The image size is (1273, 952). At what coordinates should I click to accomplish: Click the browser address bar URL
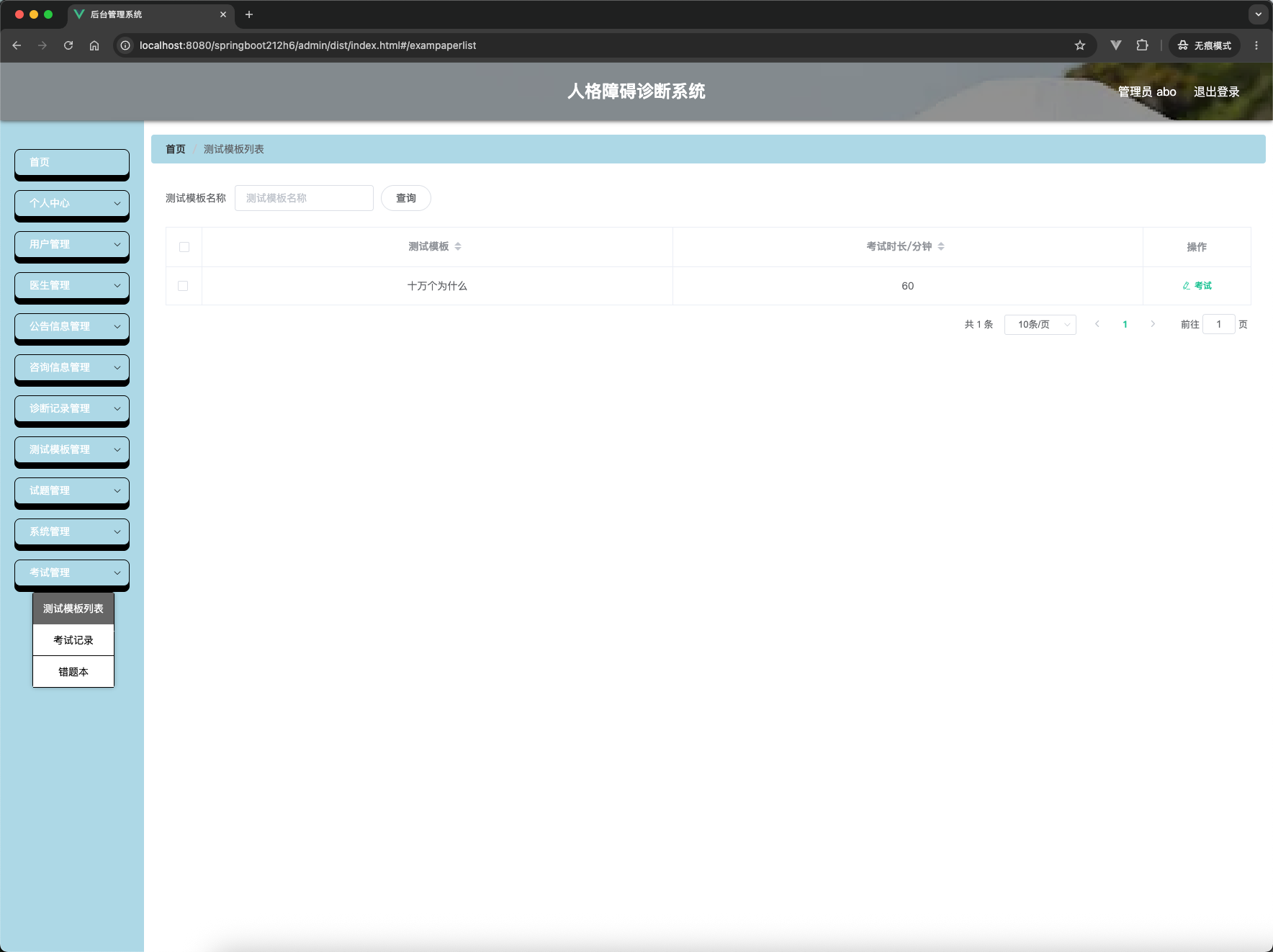coord(307,45)
